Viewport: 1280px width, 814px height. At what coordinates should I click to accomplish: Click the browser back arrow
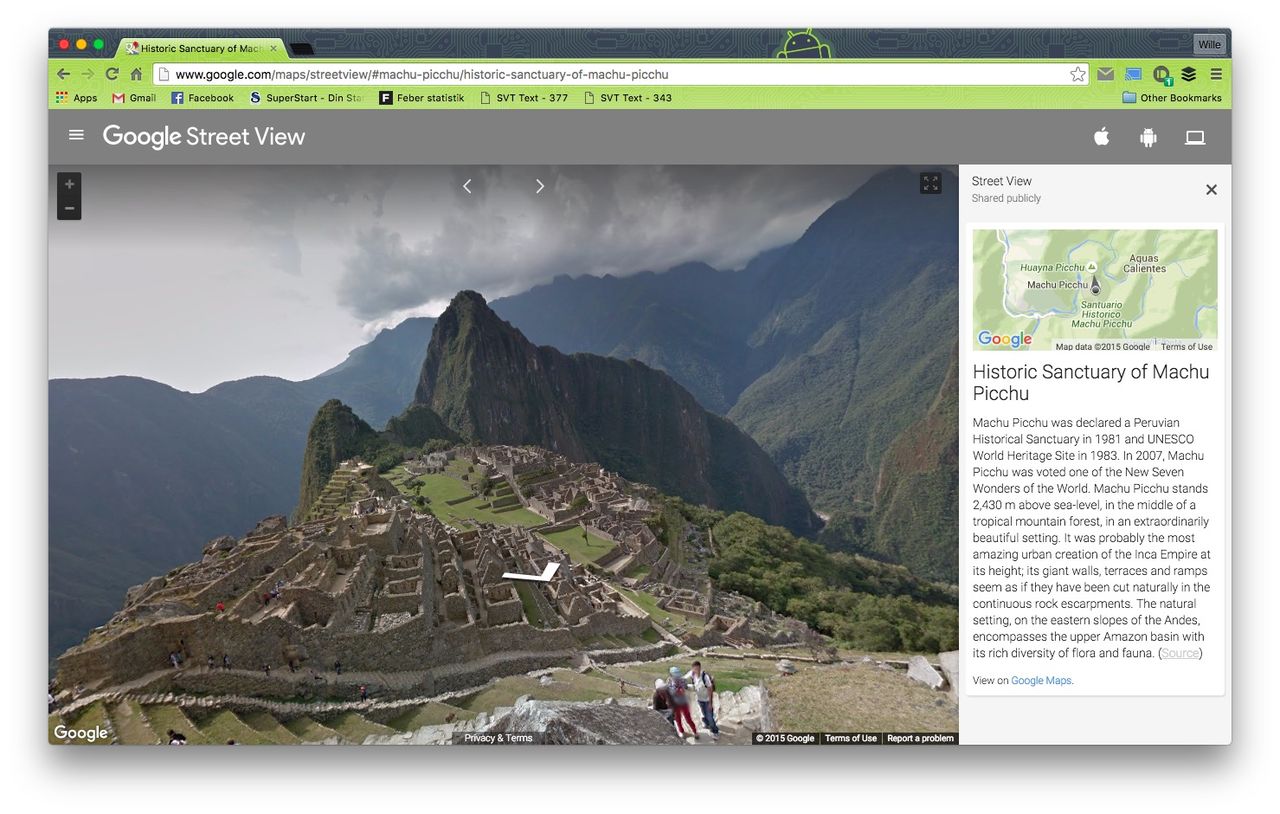tap(63, 74)
